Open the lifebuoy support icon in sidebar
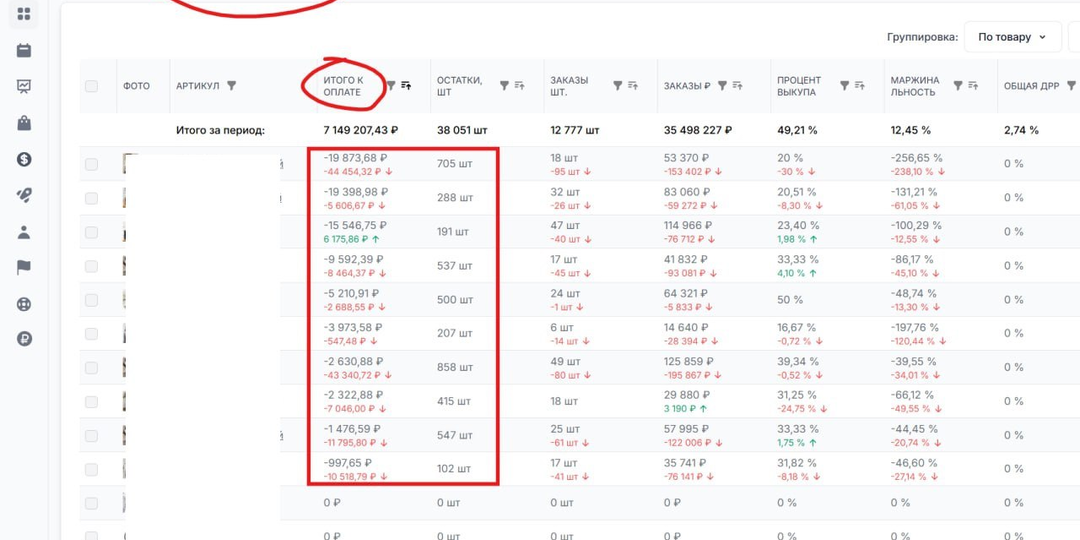 click(x=24, y=304)
